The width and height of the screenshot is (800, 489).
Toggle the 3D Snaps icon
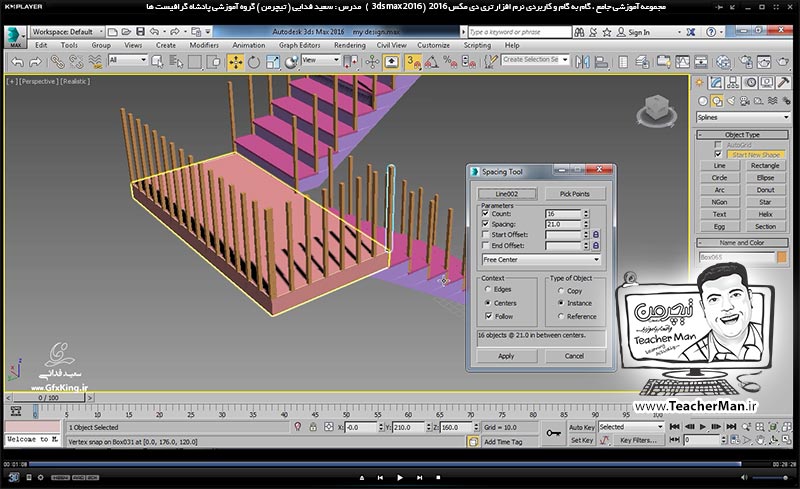pyautogui.click(x=413, y=62)
